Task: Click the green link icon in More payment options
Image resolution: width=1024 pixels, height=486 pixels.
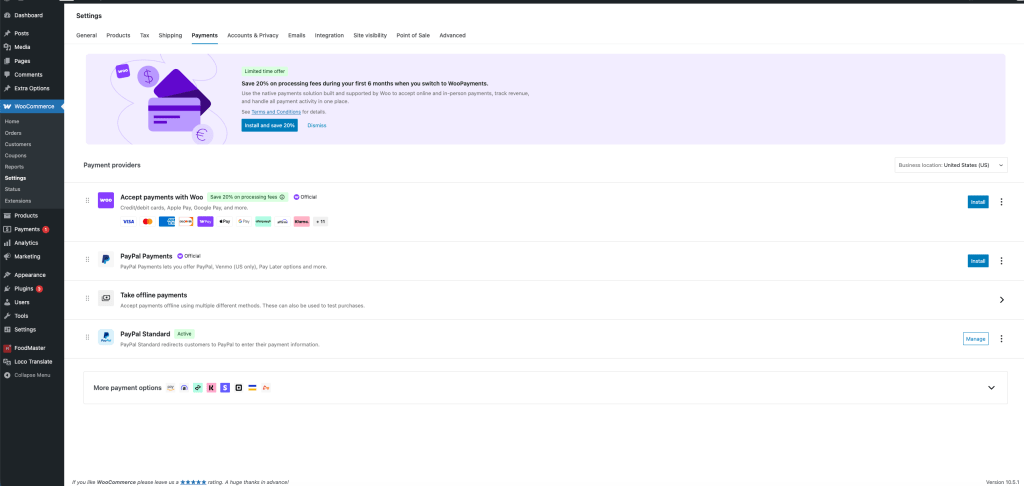Action: pos(198,387)
